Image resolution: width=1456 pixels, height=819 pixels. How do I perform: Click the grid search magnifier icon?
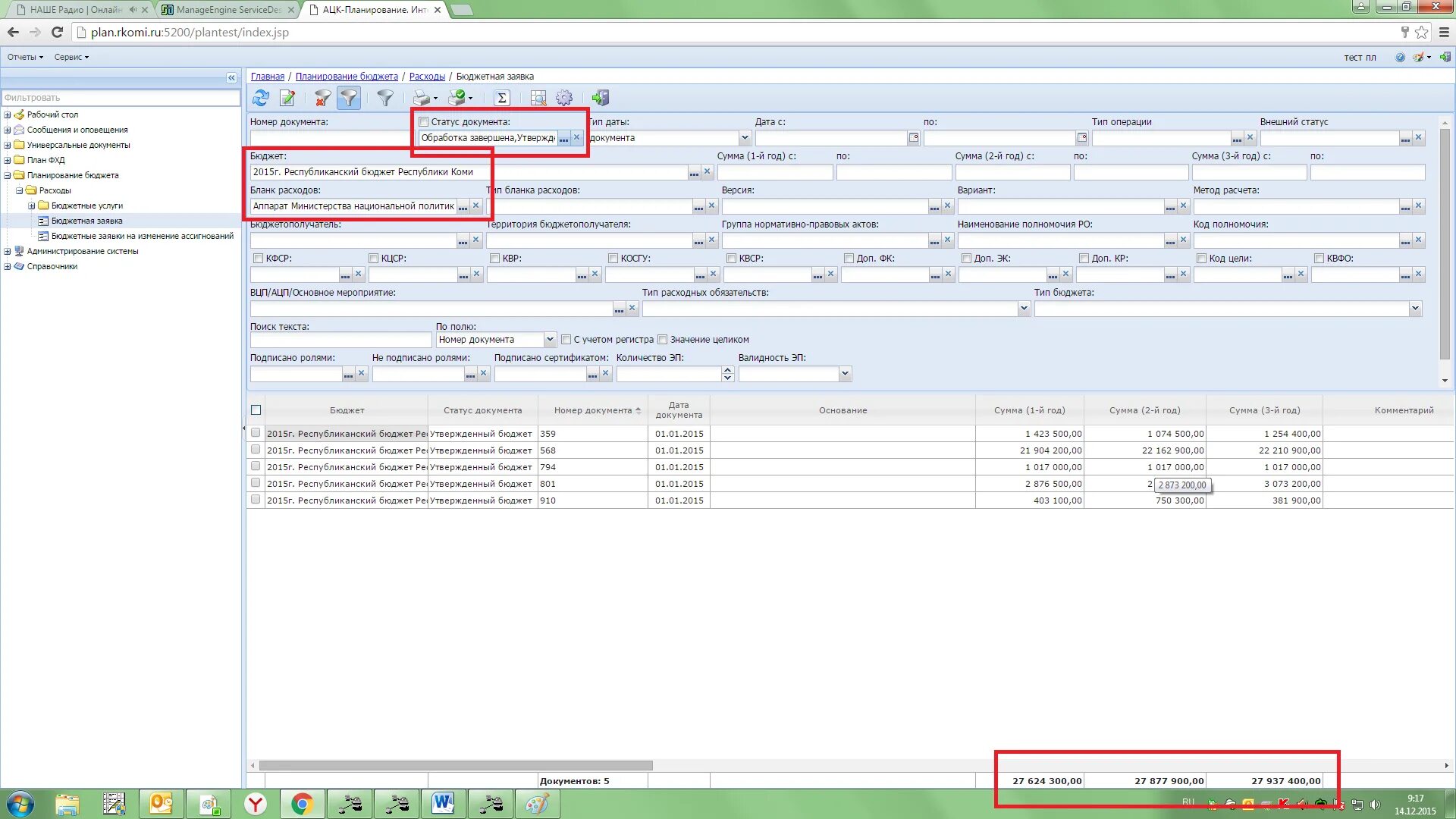[538, 98]
